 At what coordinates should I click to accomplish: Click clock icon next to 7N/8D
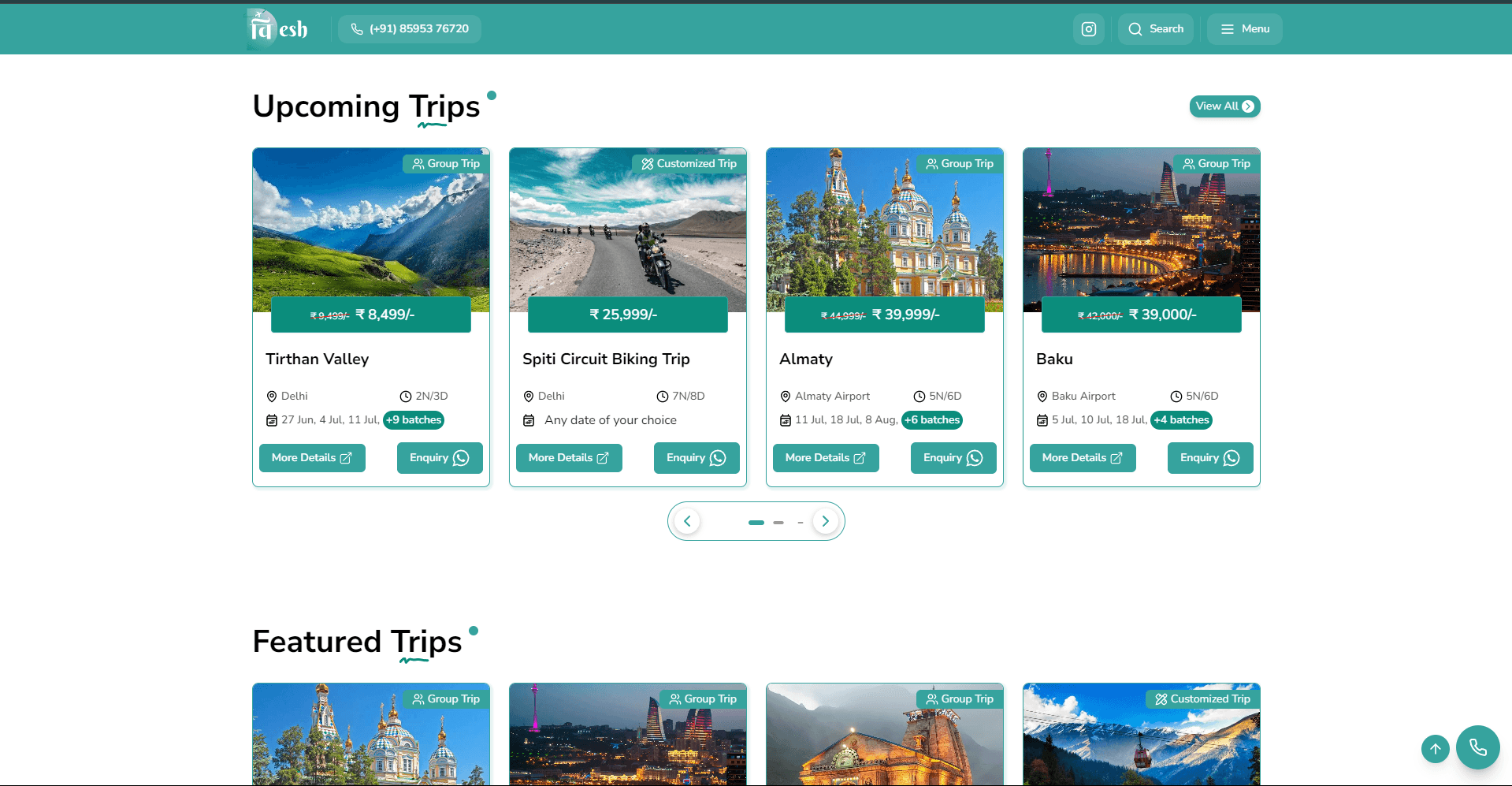pos(663,397)
